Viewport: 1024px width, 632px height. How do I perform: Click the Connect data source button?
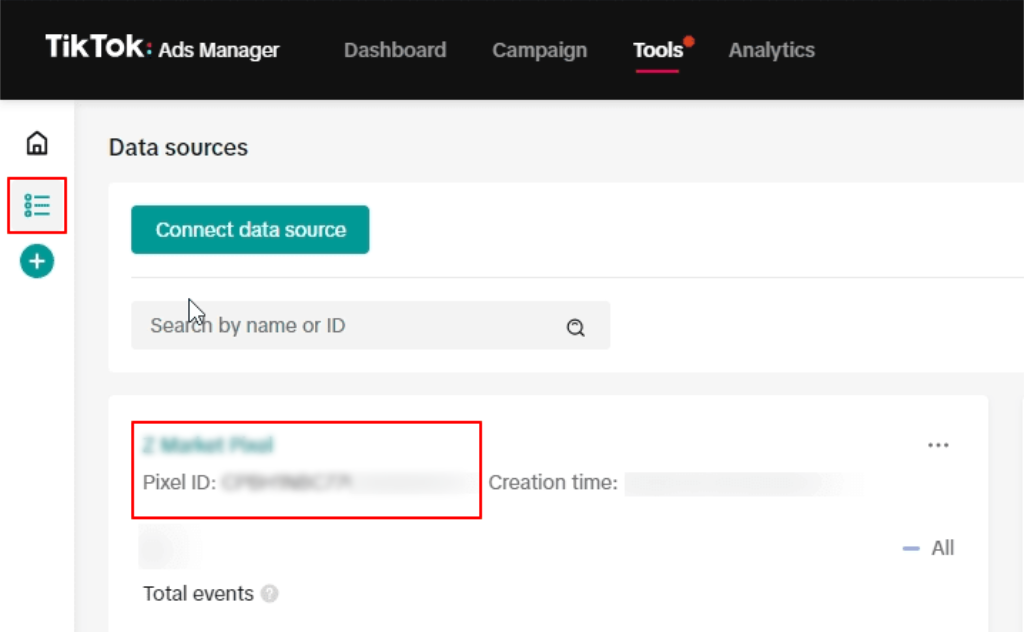tap(250, 230)
